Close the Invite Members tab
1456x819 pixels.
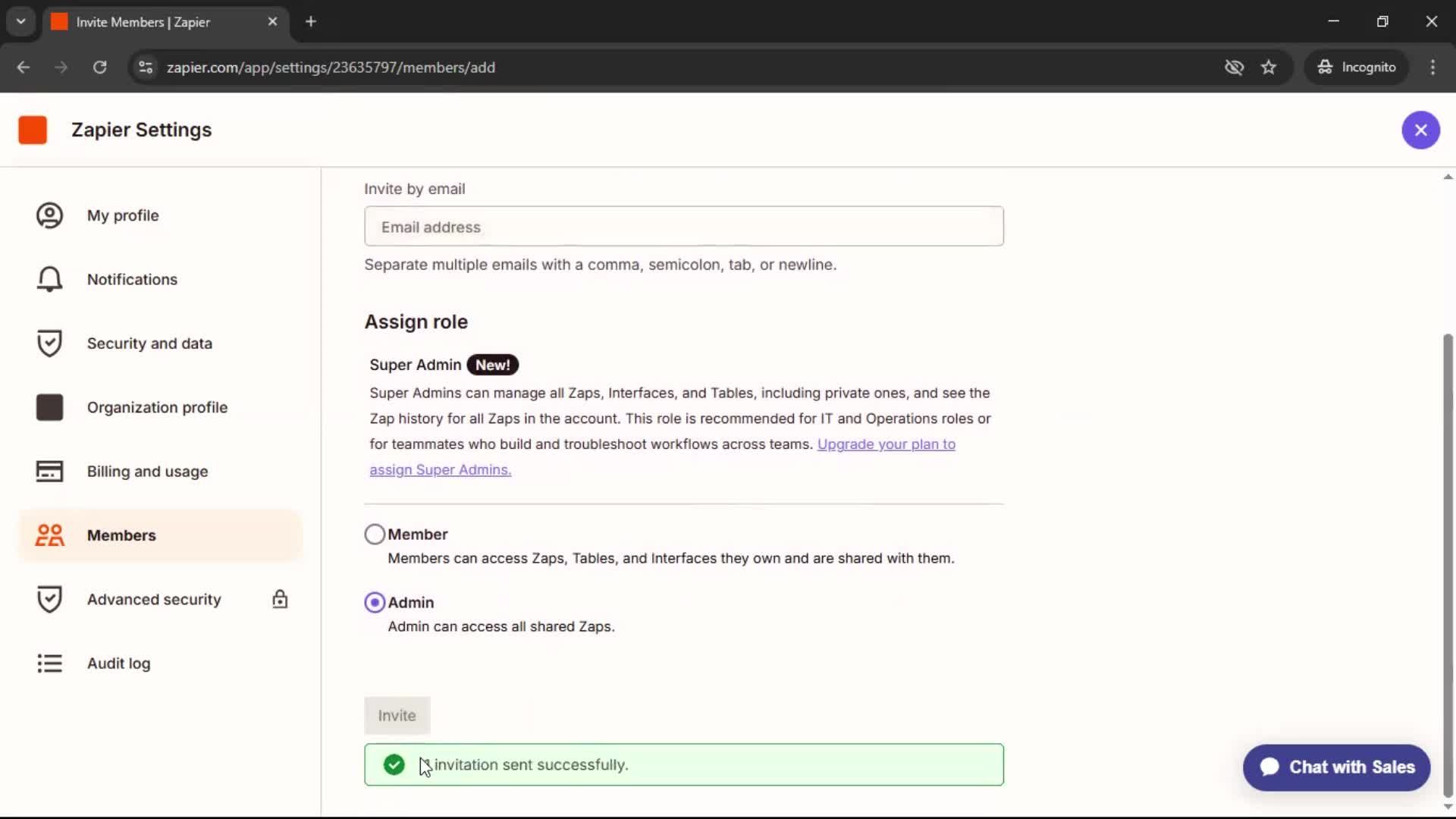pyautogui.click(x=272, y=22)
